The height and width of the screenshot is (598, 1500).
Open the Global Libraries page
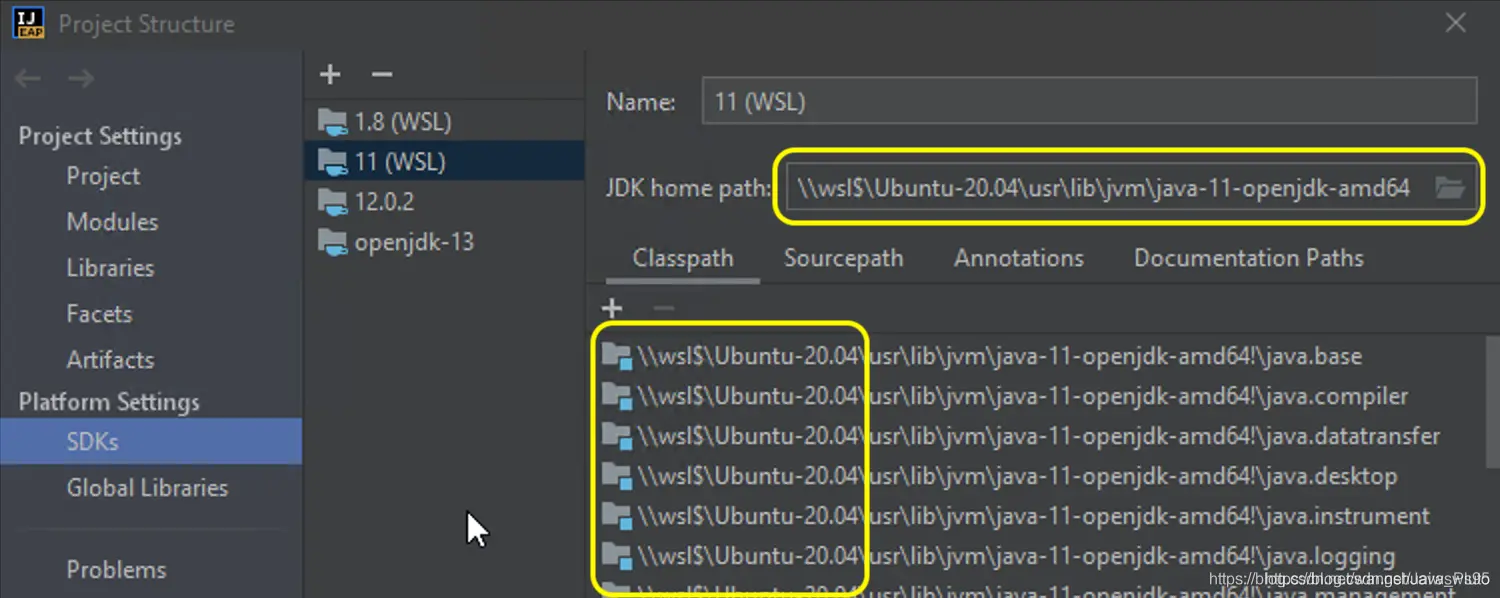(147, 488)
